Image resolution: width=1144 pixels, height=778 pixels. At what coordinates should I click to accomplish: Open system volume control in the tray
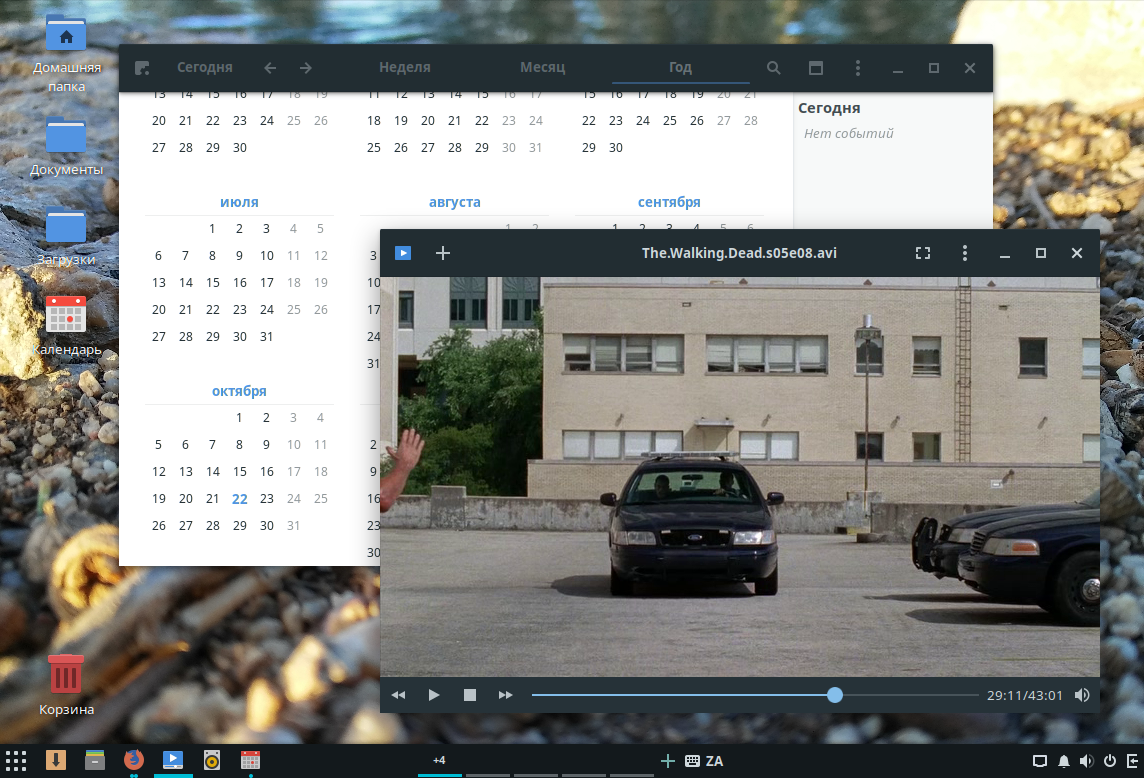pos(1086,761)
